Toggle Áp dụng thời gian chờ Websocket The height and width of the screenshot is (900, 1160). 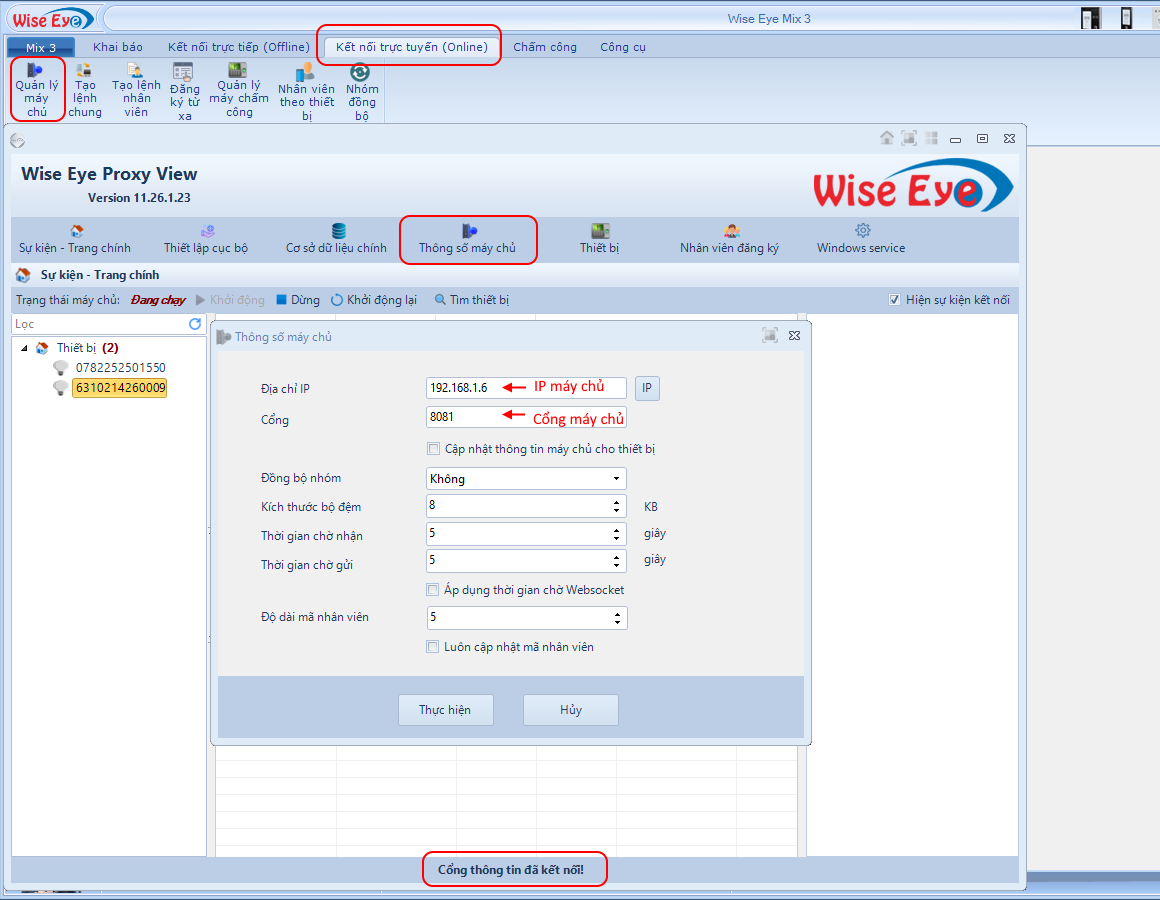433,590
